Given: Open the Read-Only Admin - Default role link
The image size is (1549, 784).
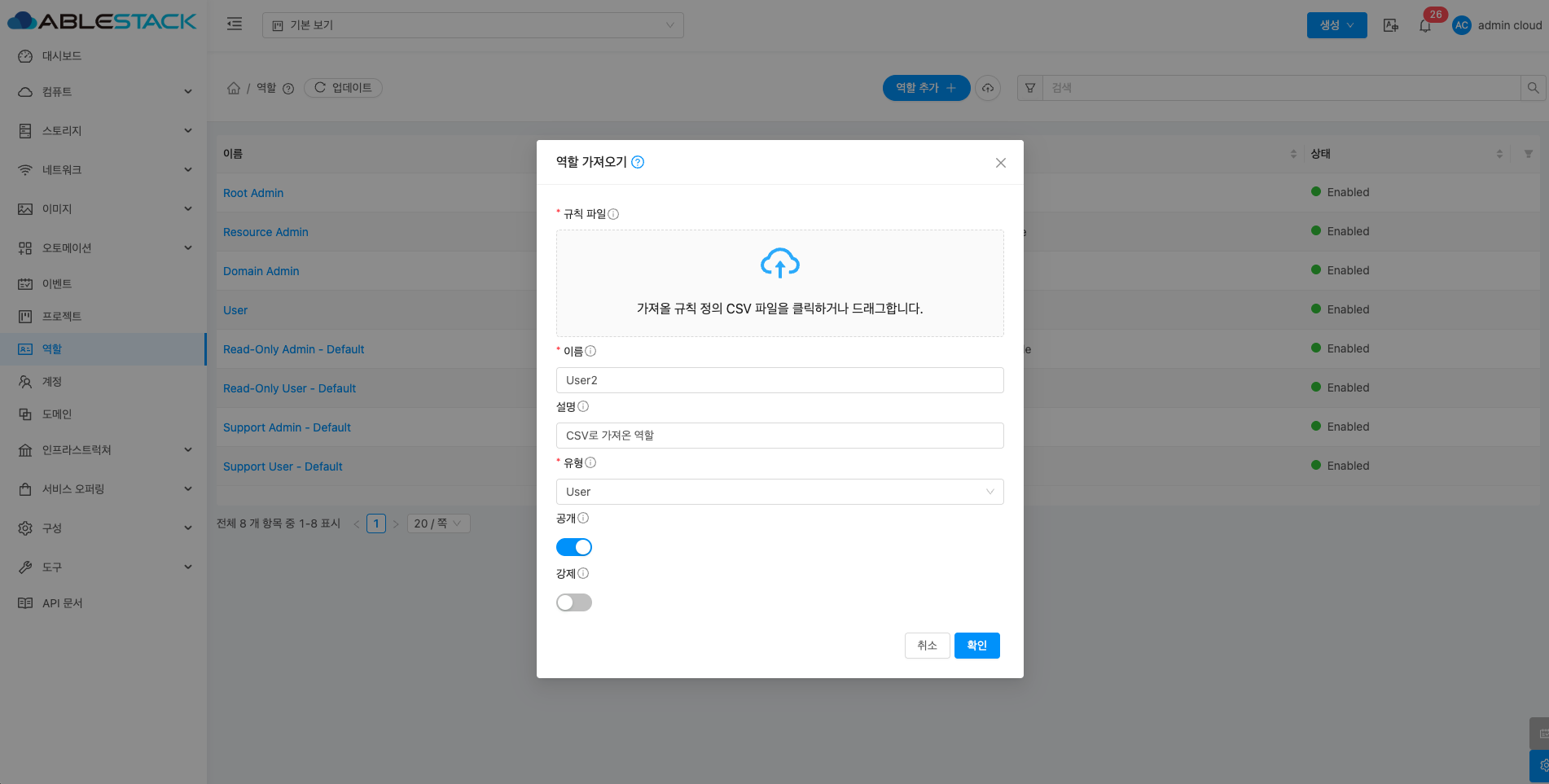Looking at the screenshot, I should 293,349.
